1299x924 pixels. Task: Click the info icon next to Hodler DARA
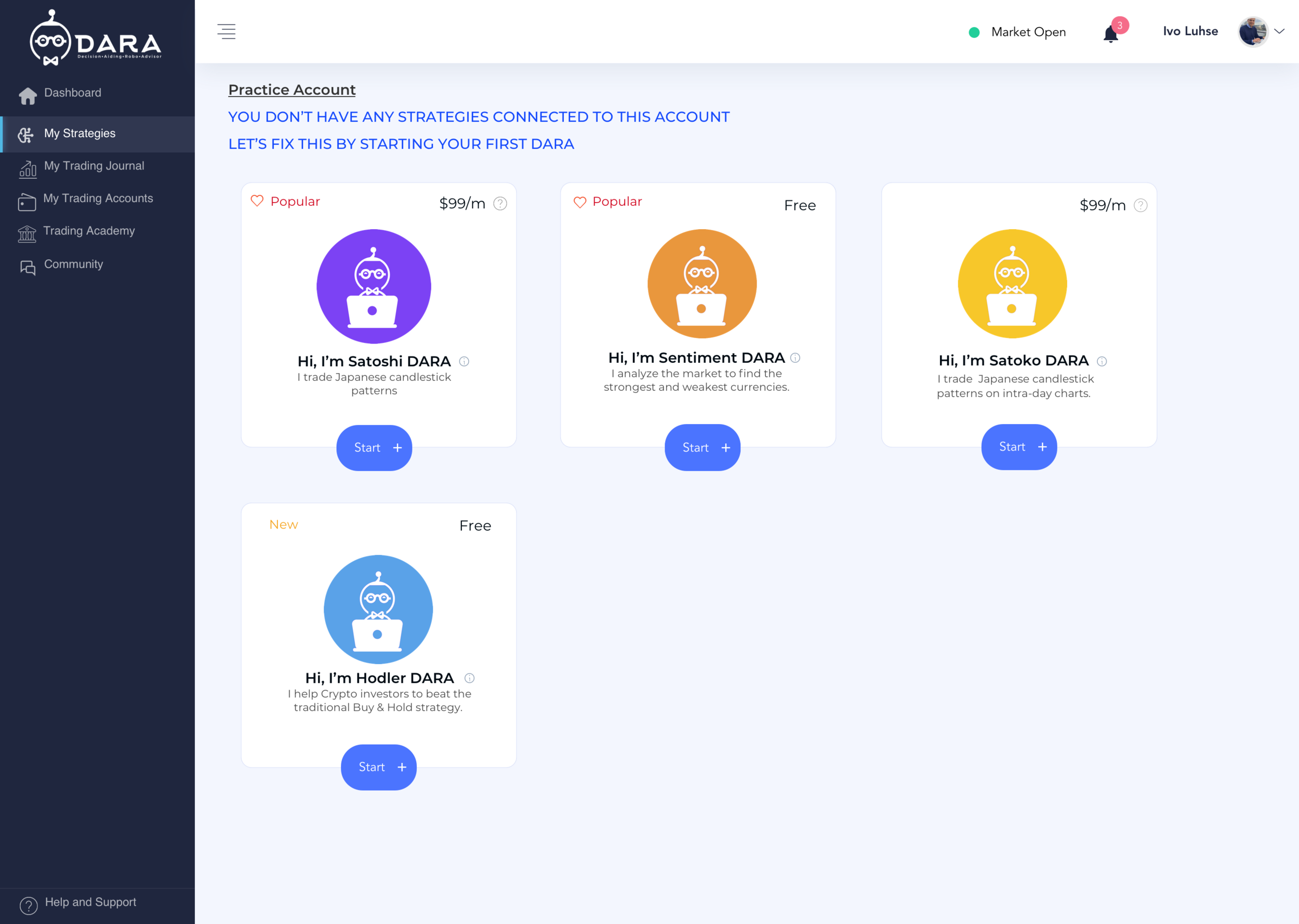click(x=469, y=678)
